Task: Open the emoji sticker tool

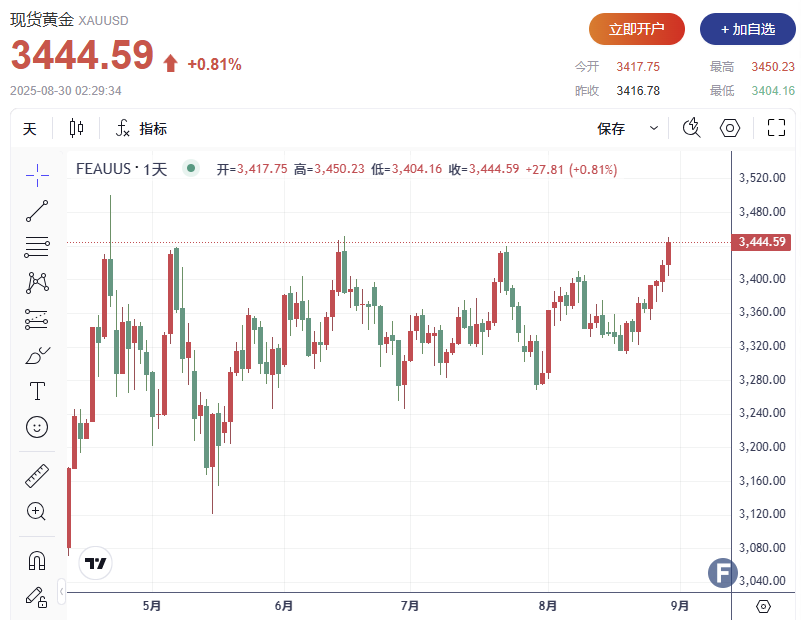Action: pos(36,427)
